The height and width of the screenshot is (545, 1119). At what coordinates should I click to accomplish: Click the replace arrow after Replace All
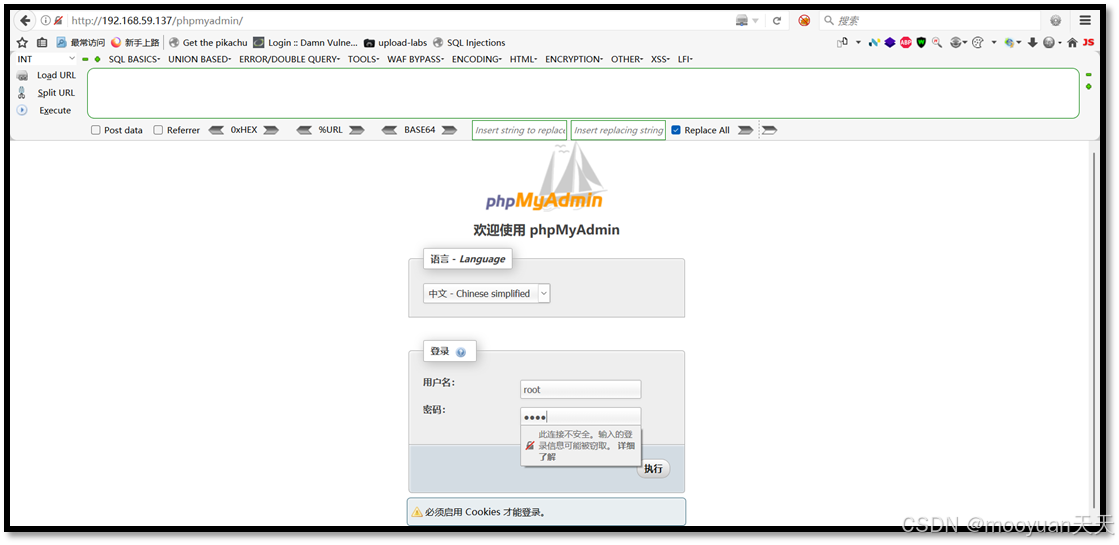tap(745, 131)
